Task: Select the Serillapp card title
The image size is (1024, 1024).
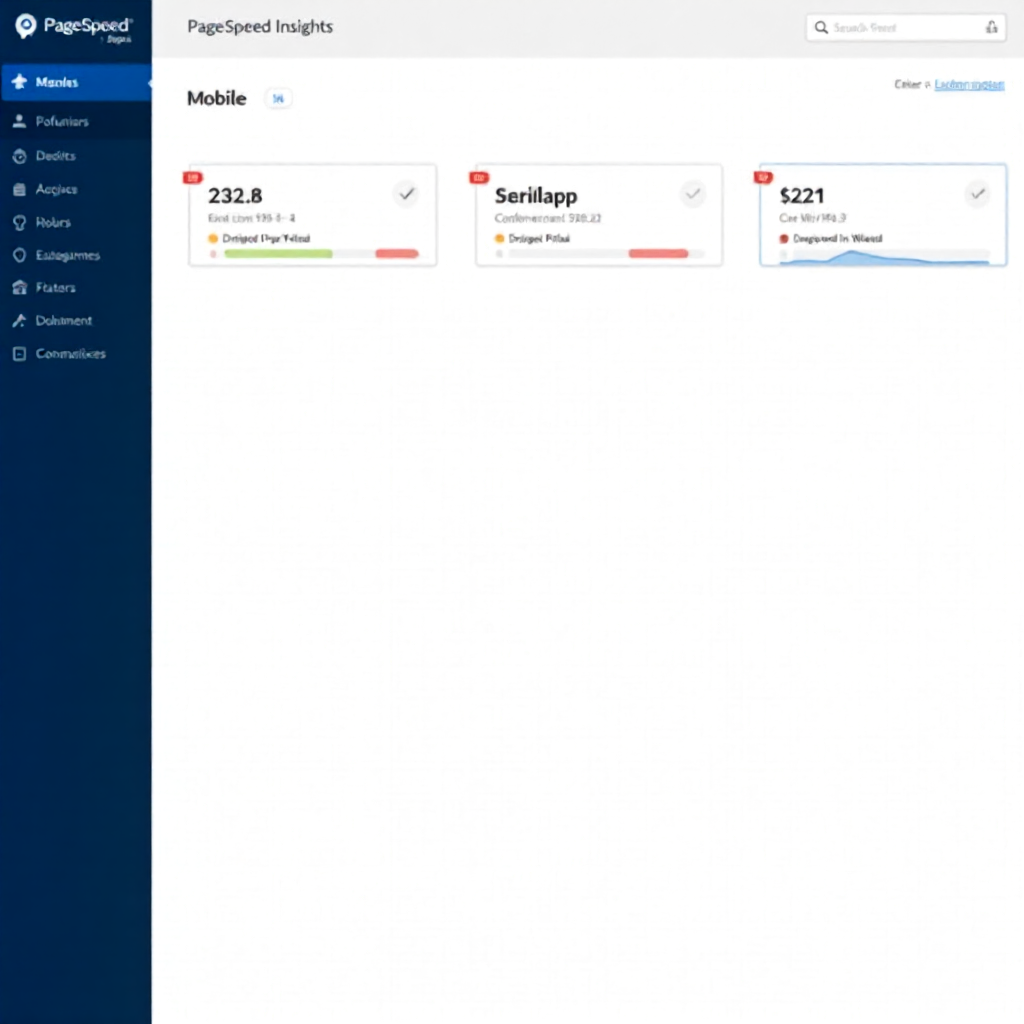Action: tap(536, 196)
